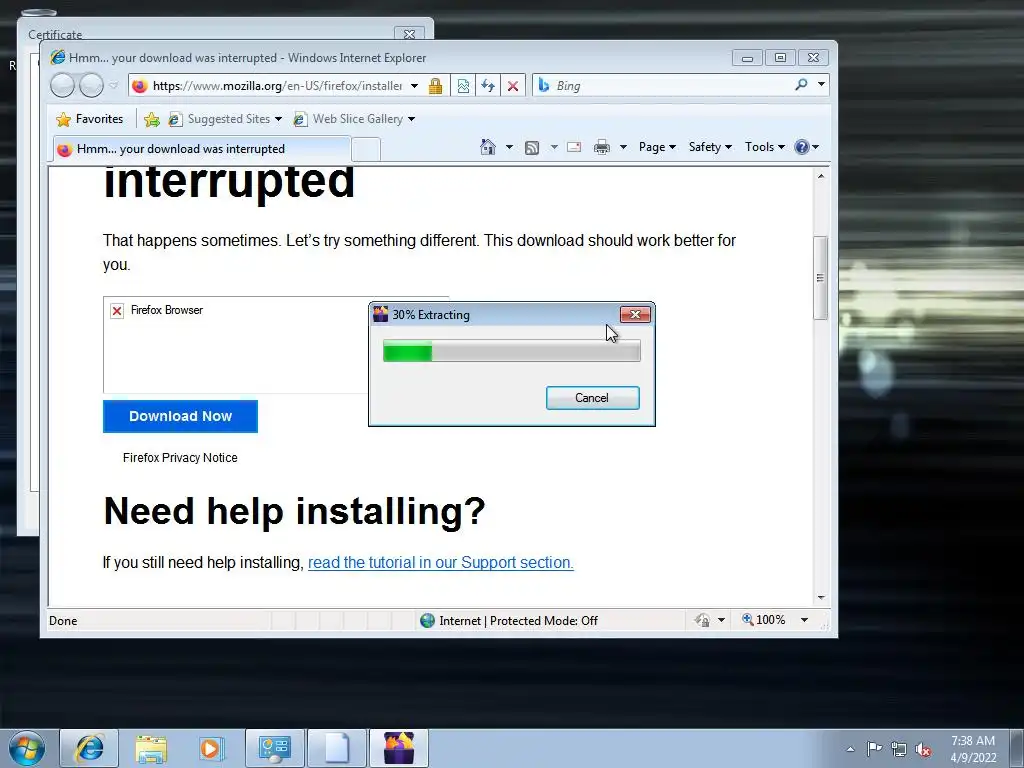The image size is (1024, 768).
Task: Open the Home button dropdown arrow
Action: pos(509,147)
